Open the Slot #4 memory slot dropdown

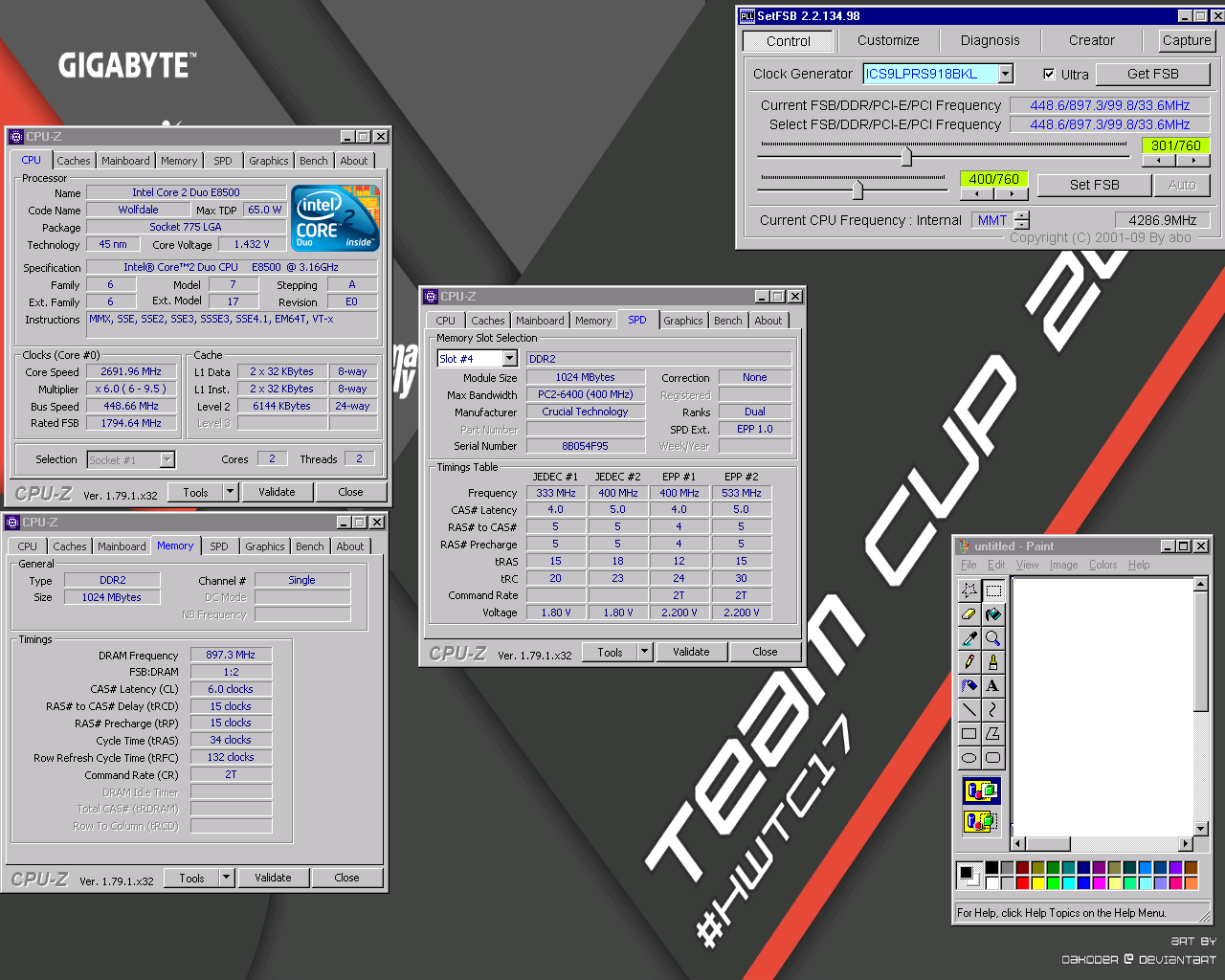[x=509, y=359]
